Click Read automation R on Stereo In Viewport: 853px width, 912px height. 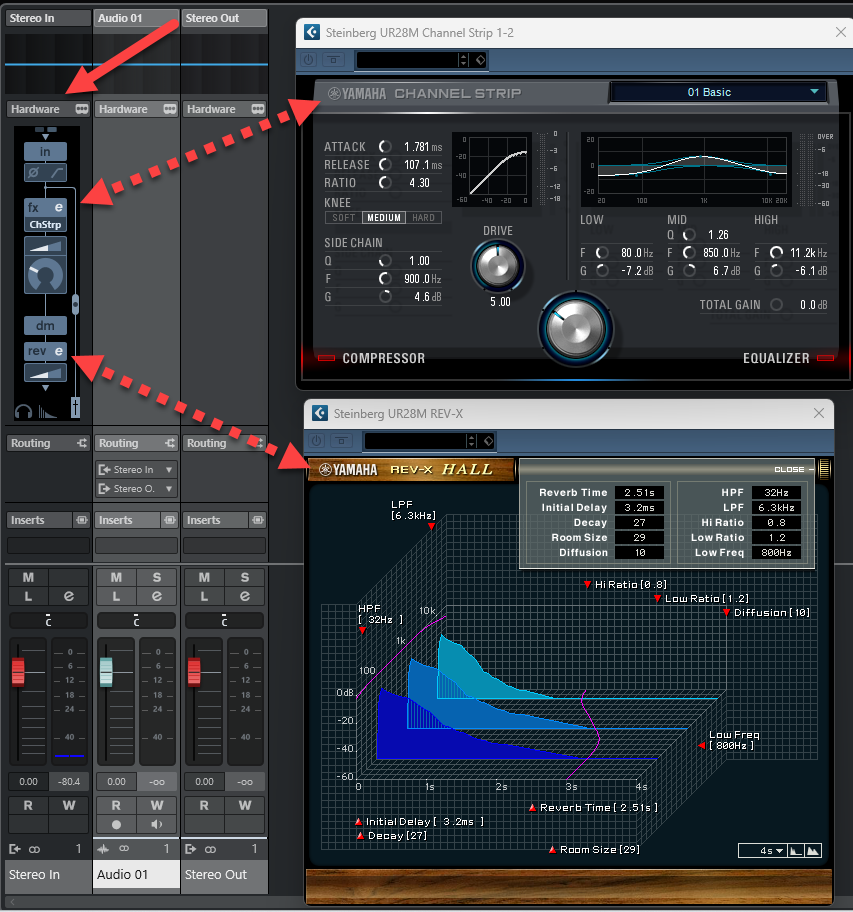[x=28, y=806]
